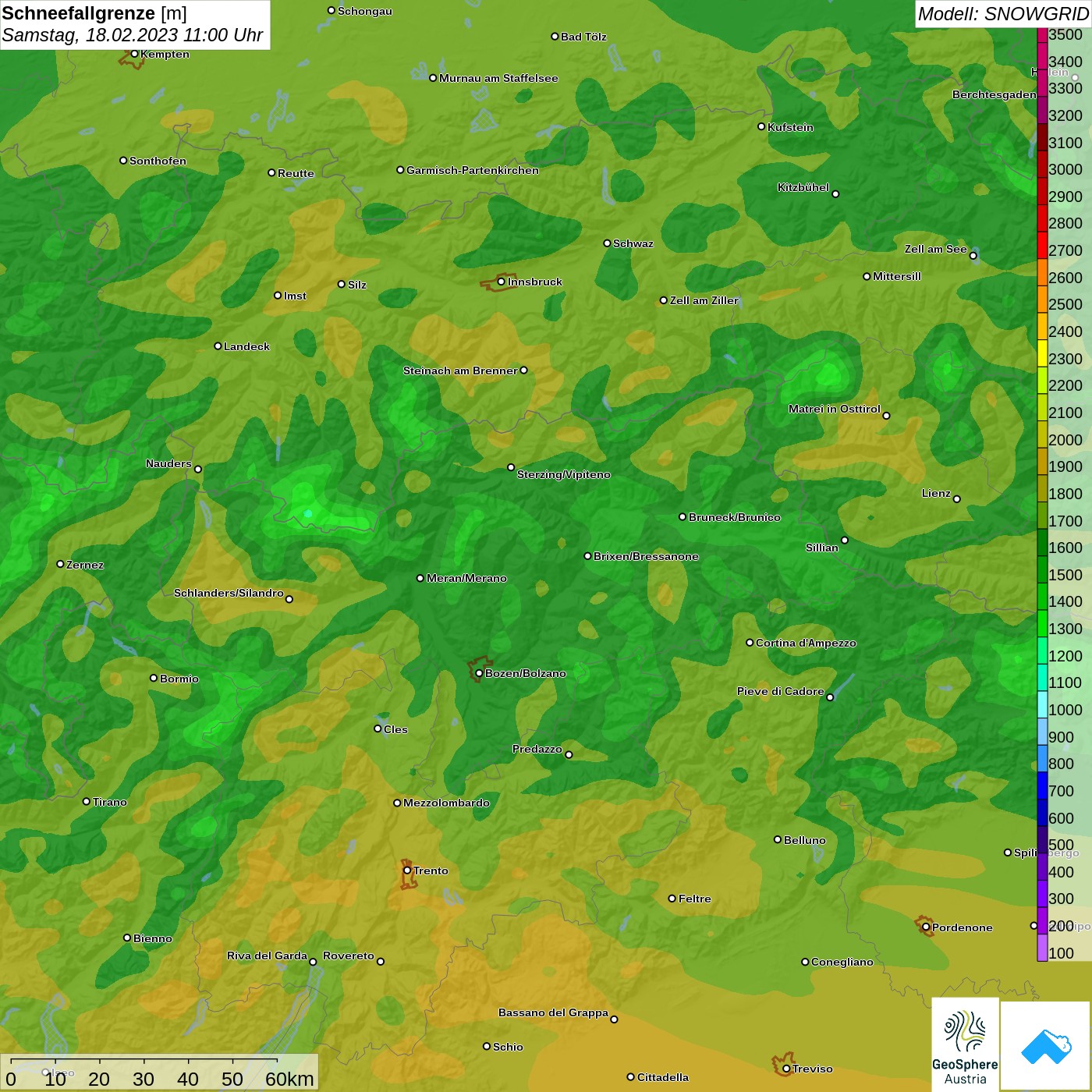This screenshot has height=1092, width=1092.
Task: Click the Pieve di Cadore label
Action: (781, 691)
